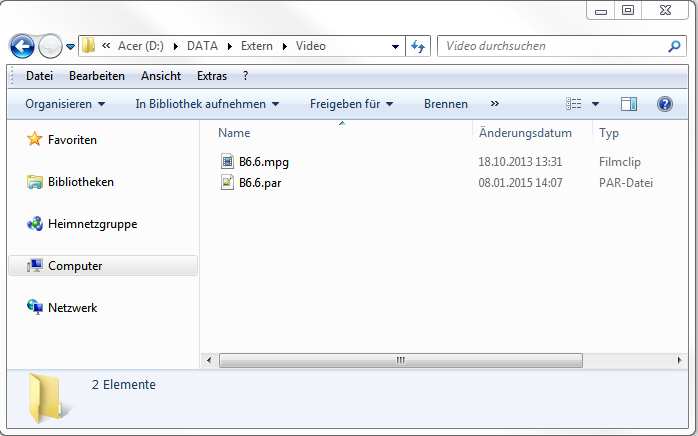
Task: Open Heimnetzgruppe in navigation pane
Action: [x=92, y=224]
